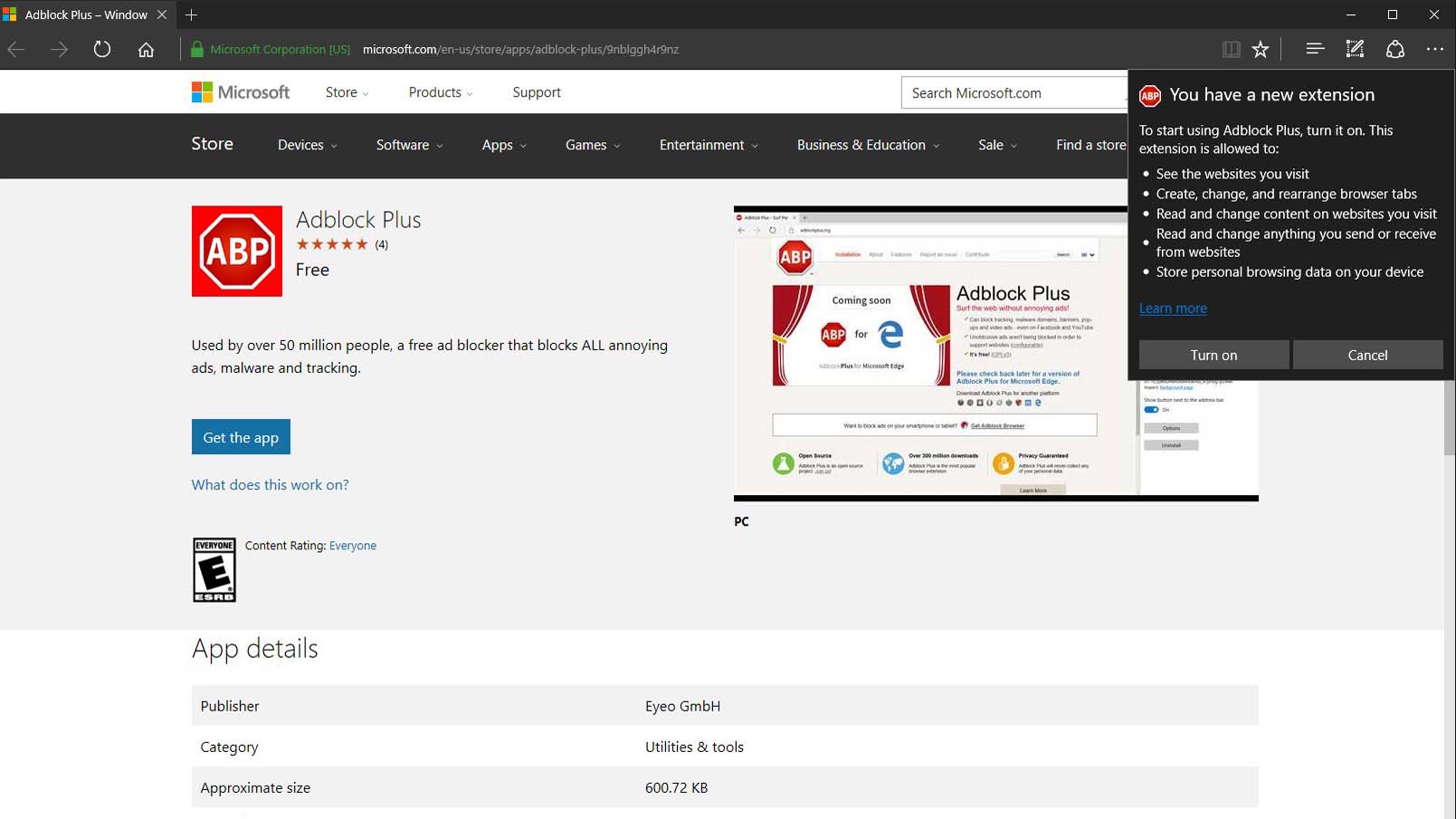Turn on the Adblock Plus extension
The image size is (1456, 819).
click(x=1212, y=355)
